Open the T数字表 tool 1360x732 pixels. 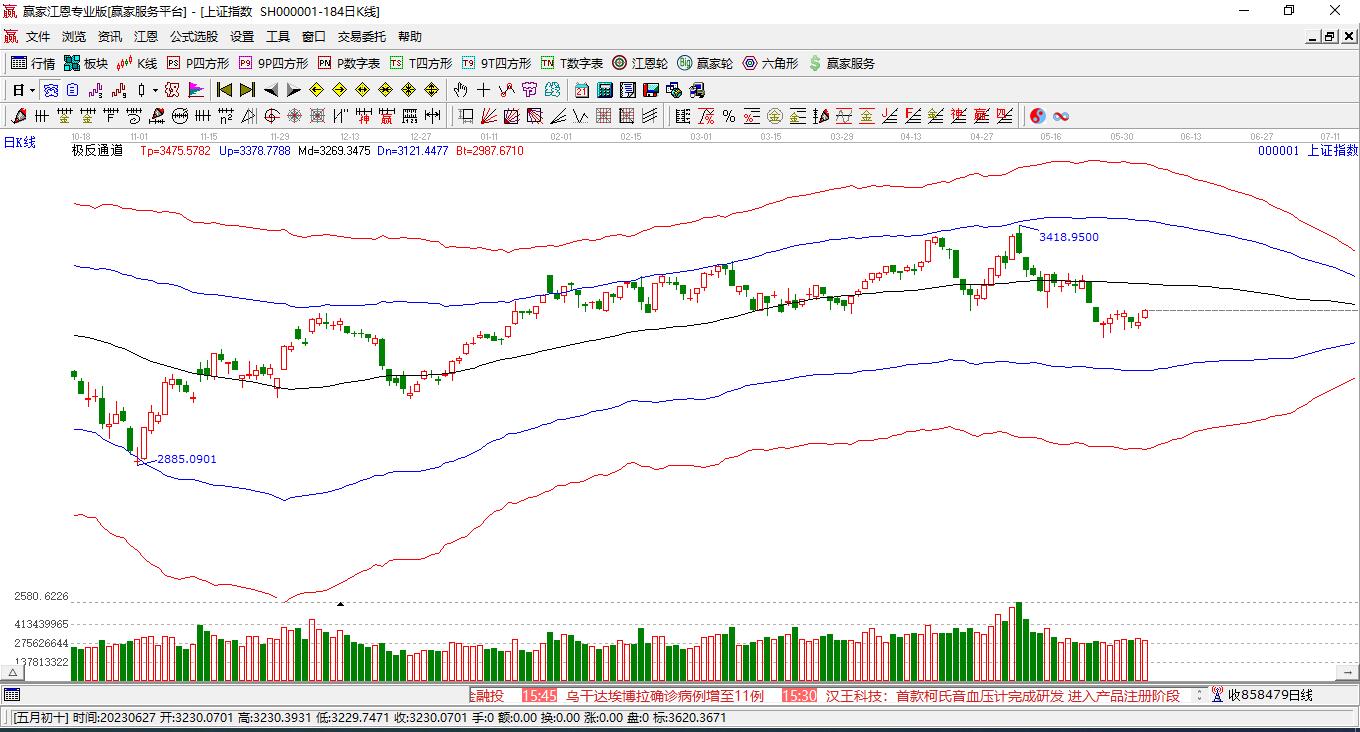tap(572, 63)
